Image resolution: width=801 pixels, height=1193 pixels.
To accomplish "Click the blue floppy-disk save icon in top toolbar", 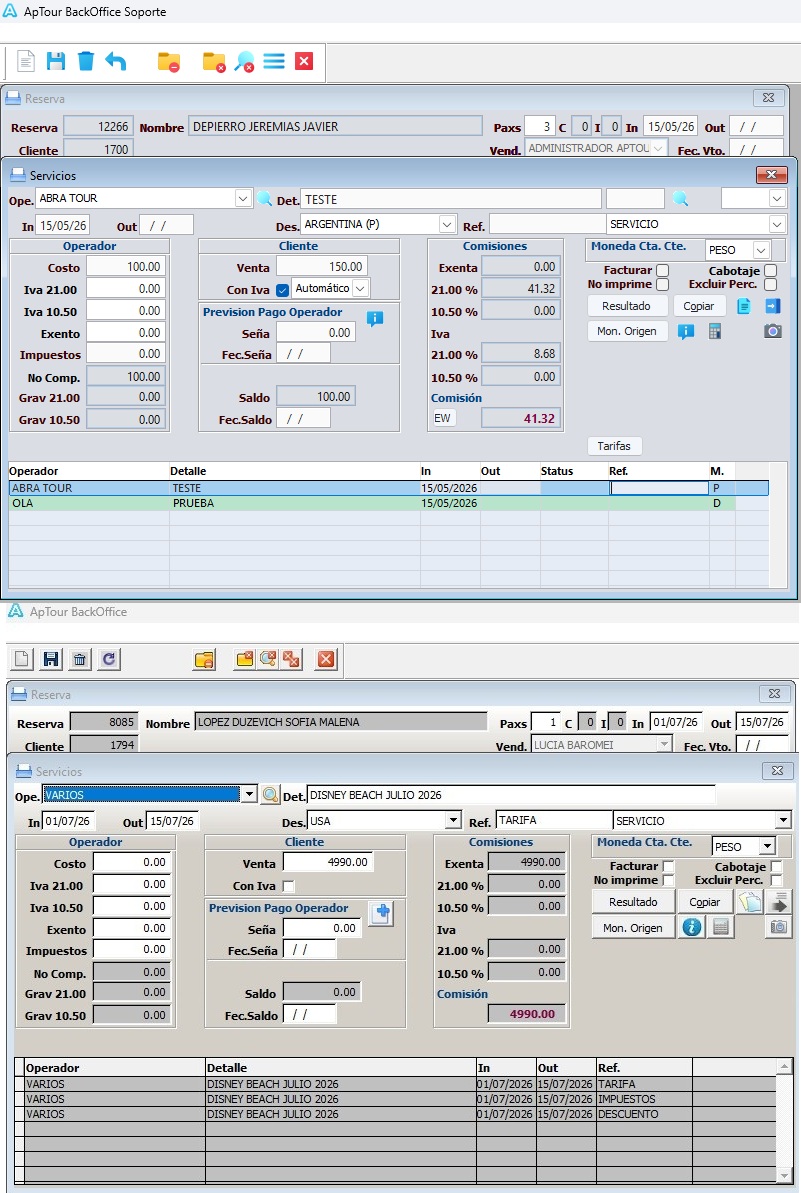I will tap(56, 62).
